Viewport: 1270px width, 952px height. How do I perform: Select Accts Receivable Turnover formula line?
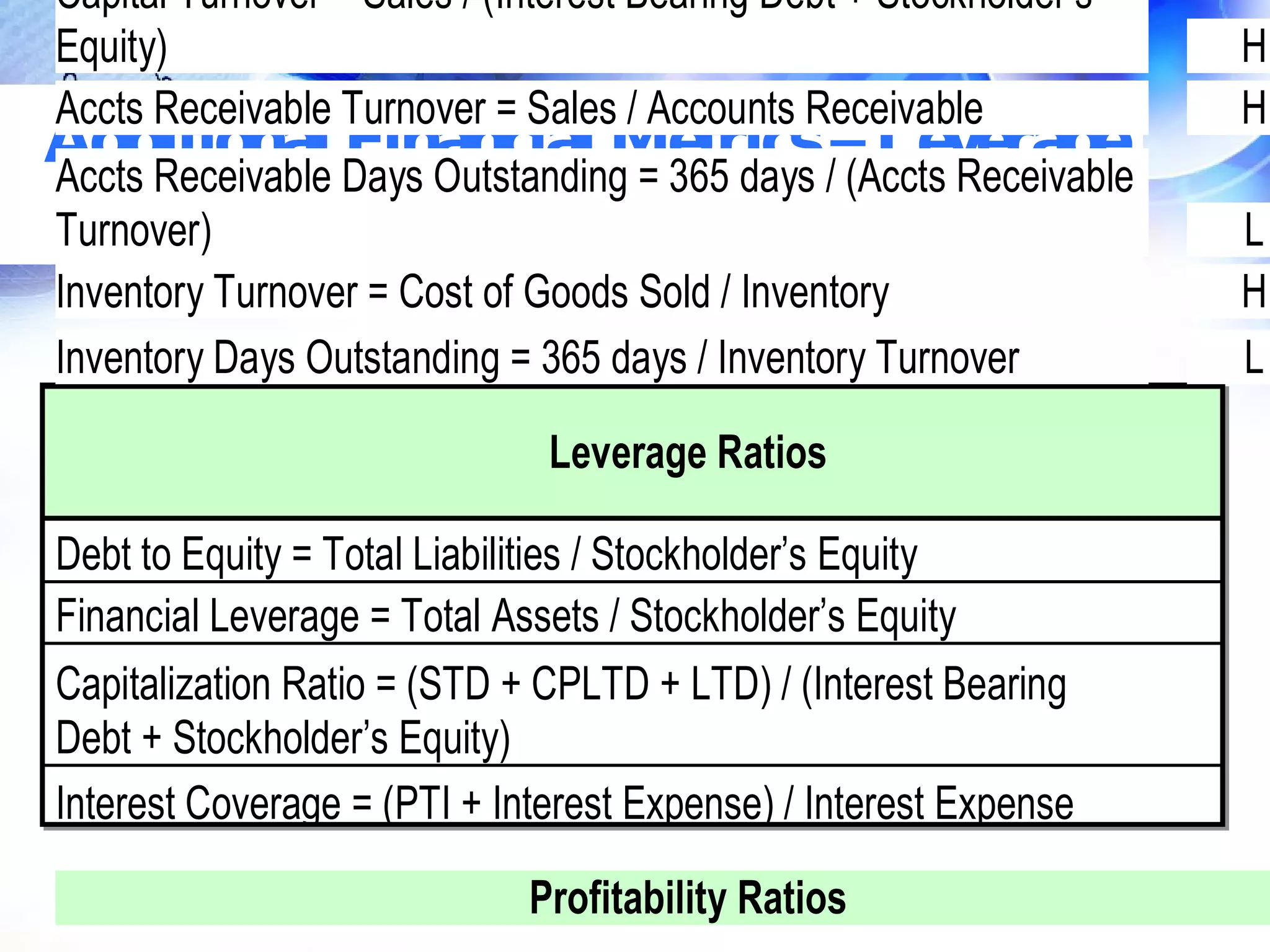coord(520,108)
